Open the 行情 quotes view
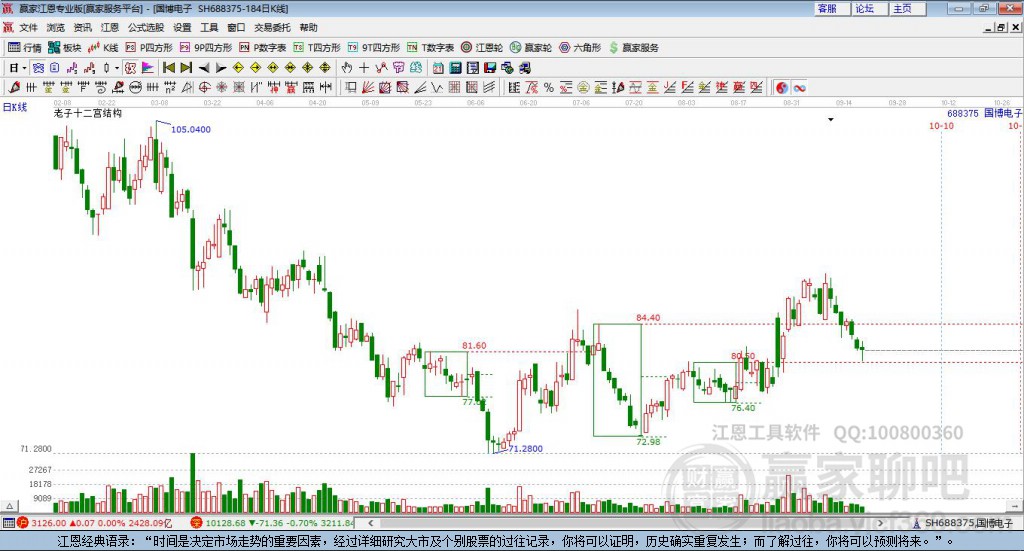The image size is (1024, 551). coord(25,48)
